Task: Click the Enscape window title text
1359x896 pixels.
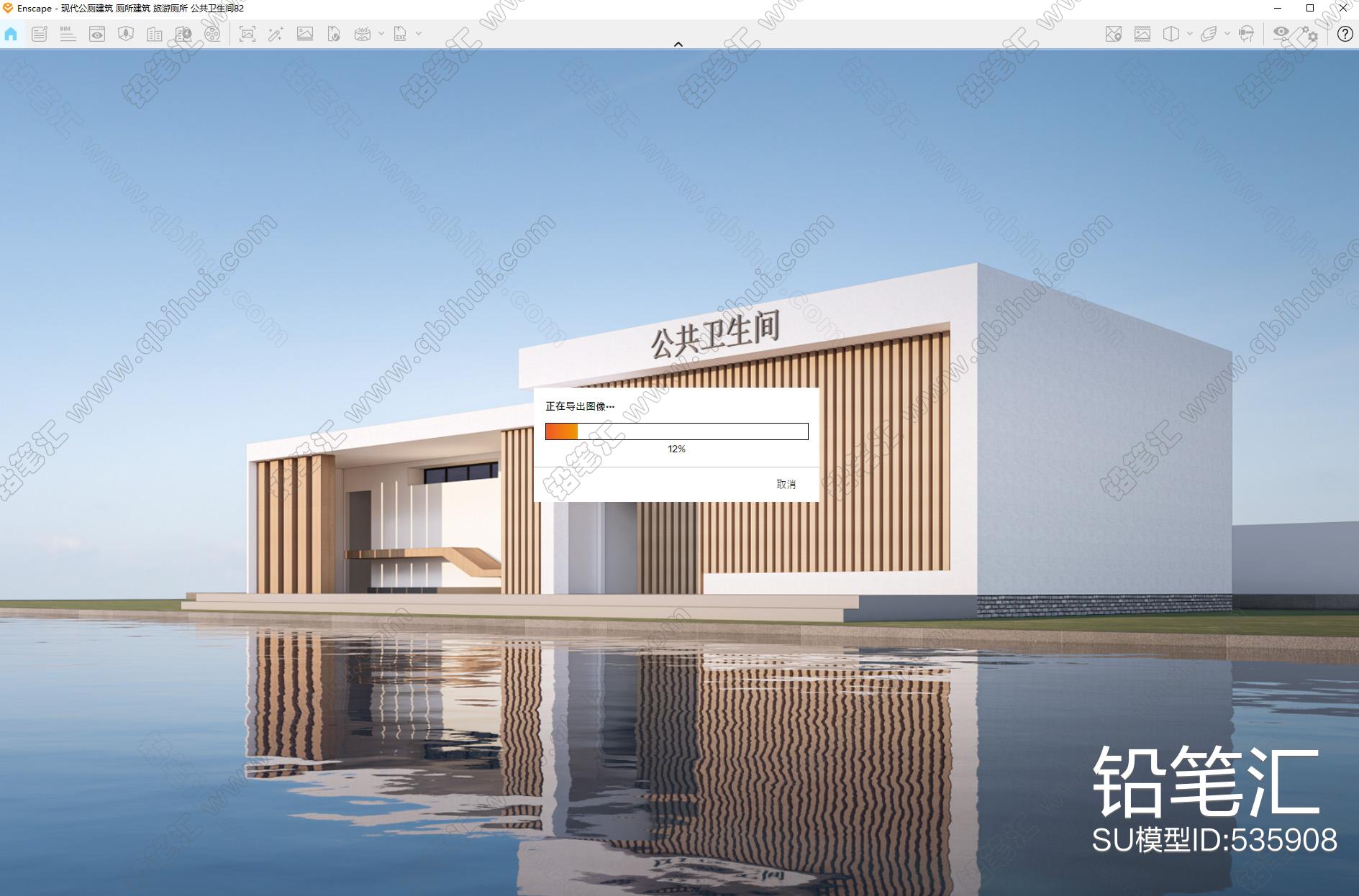Action: (x=130, y=9)
